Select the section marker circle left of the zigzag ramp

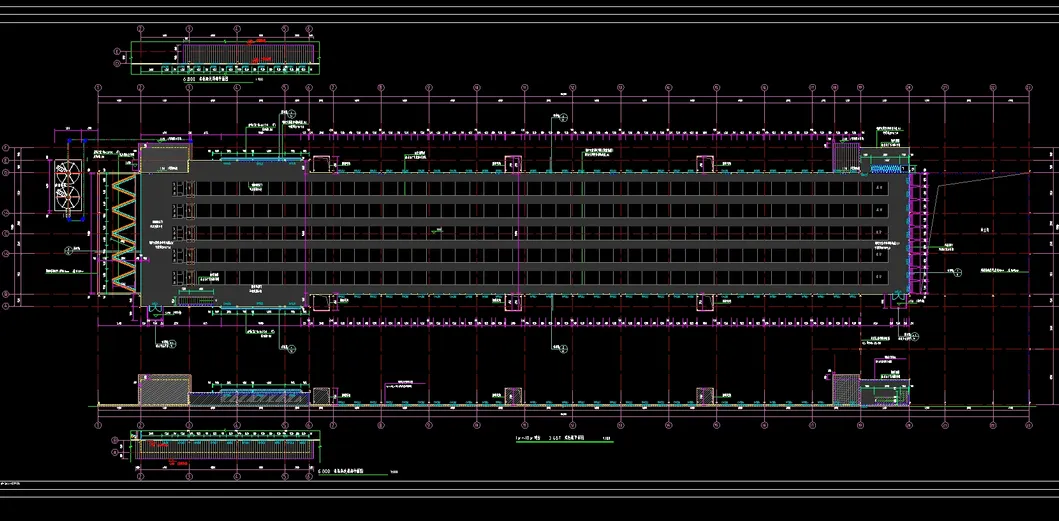tap(68, 251)
